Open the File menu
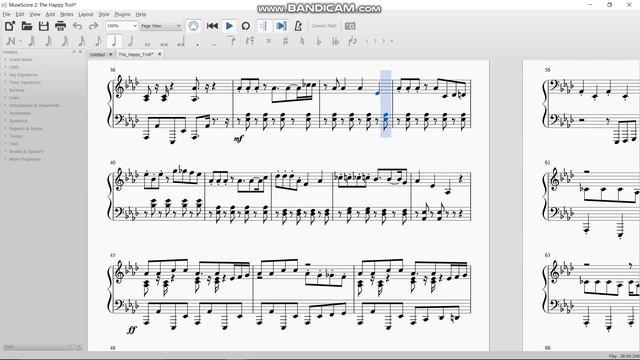 (x=7, y=14)
